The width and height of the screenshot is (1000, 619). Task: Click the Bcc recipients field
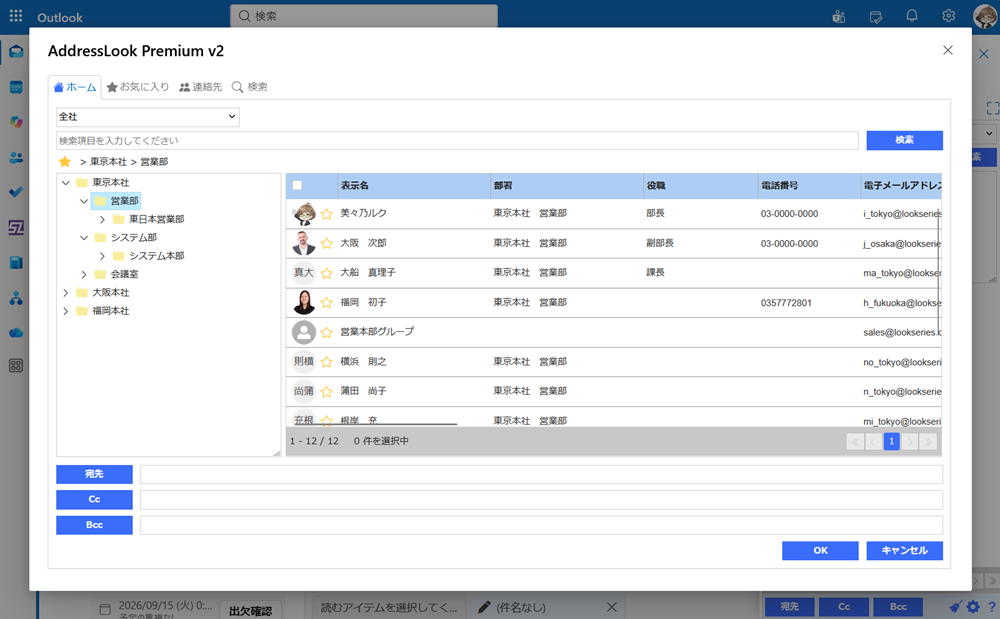[x=541, y=525]
